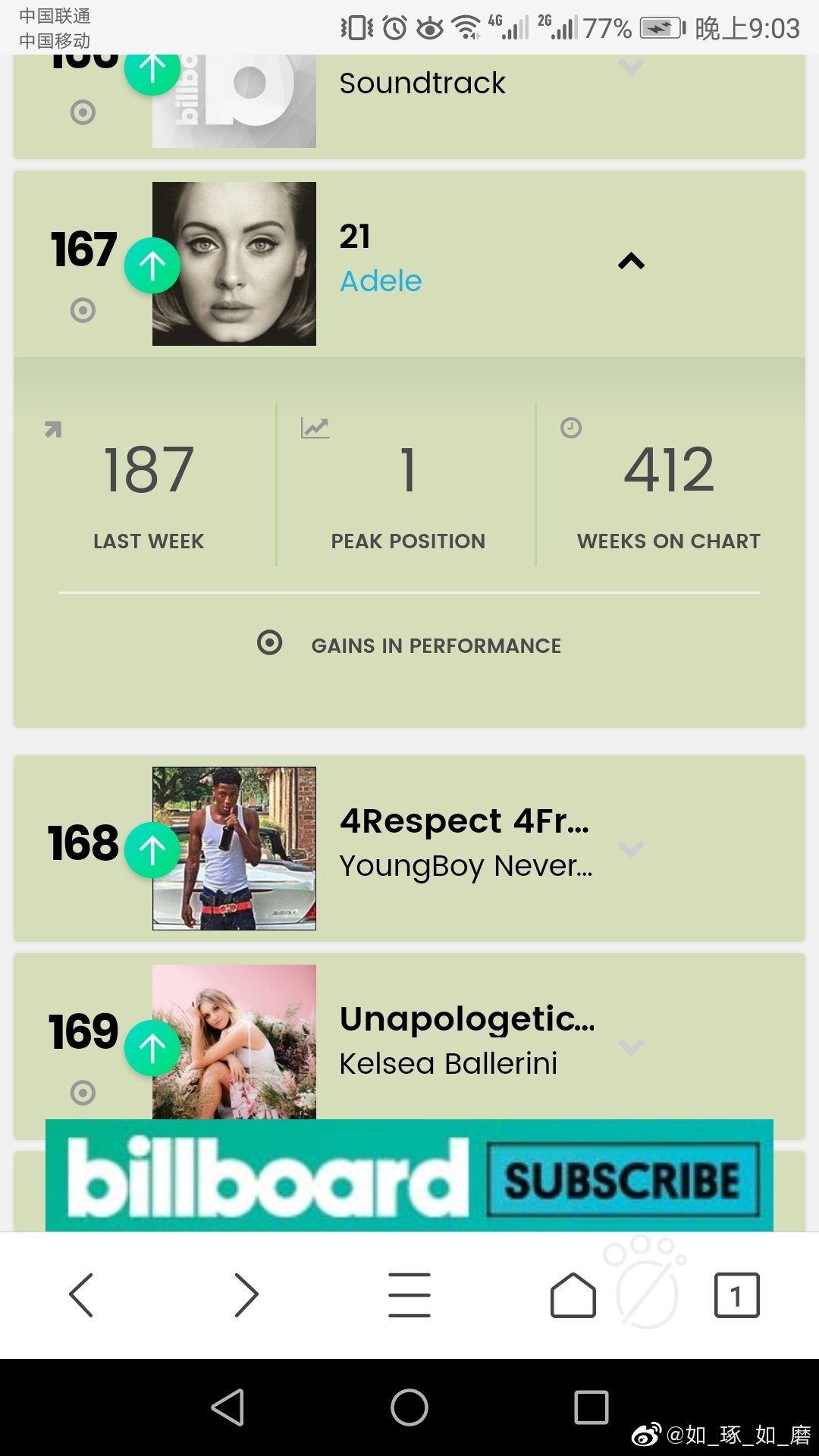Open the browser tabs counter
Image resolution: width=819 pixels, height=1456 pixels.
tap(736, 1294)
